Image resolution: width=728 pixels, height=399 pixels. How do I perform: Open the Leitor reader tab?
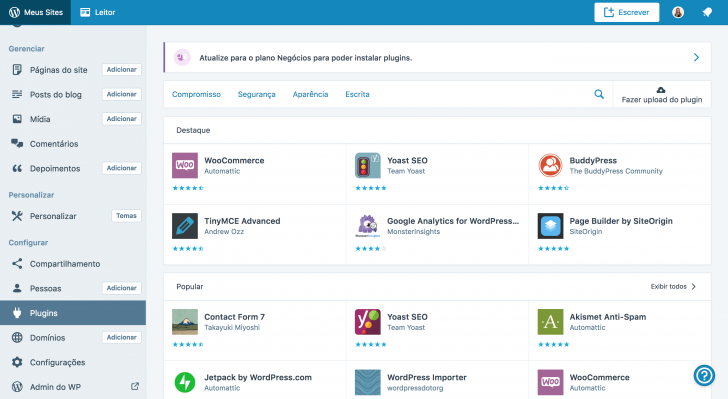(x=98, y=12)
